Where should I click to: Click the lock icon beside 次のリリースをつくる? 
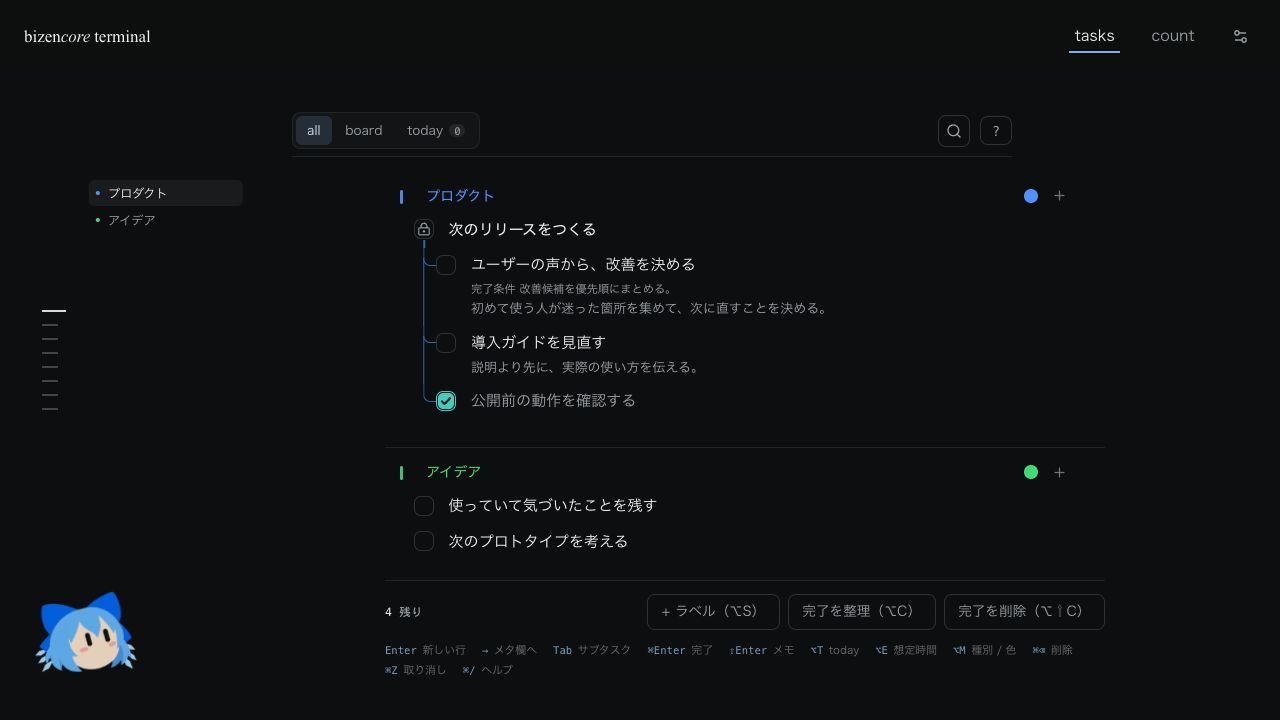424,230
